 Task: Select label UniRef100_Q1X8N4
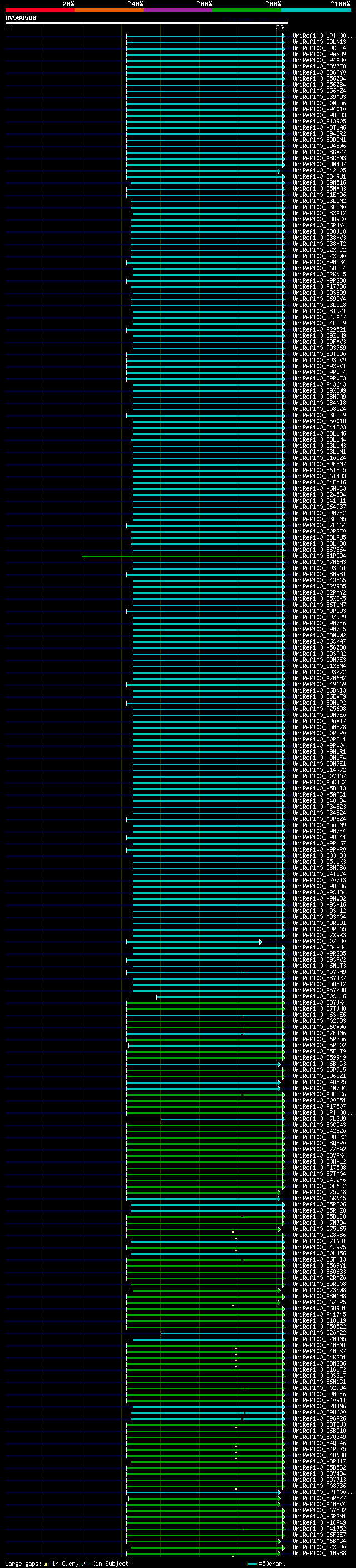point(319,666)
